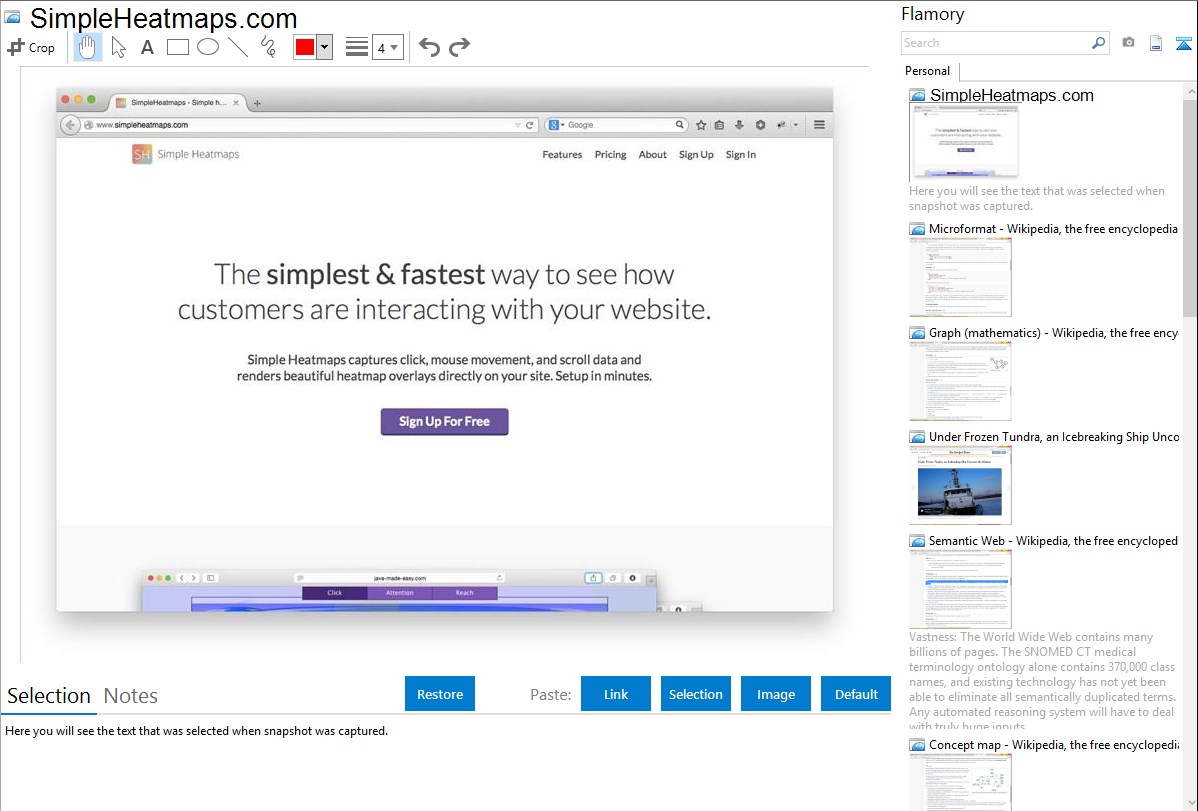This screenshot has height=811, width=1198.
Task: Select the rectangle shape tool
Action: (177, 47)
